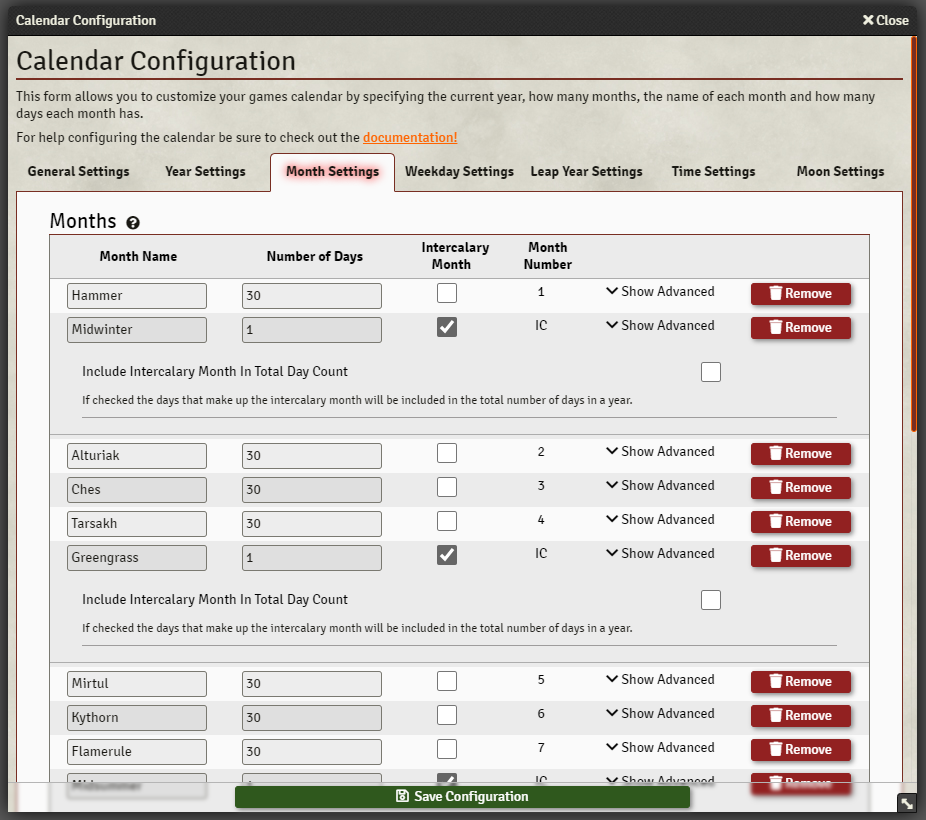Toggle Intercalary Month for Hammer

446,293
